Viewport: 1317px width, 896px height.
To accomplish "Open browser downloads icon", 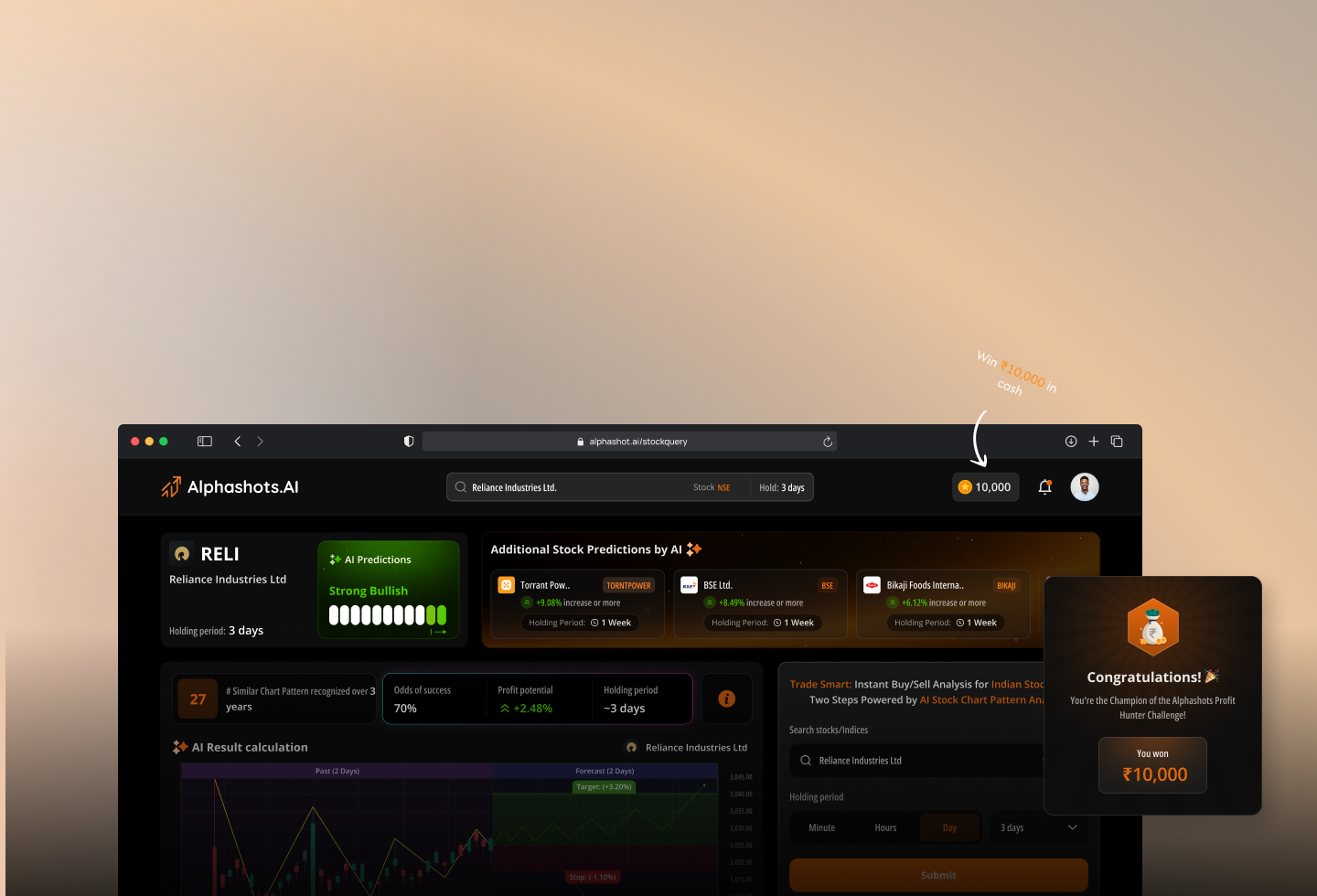I will coord(1071,442).
